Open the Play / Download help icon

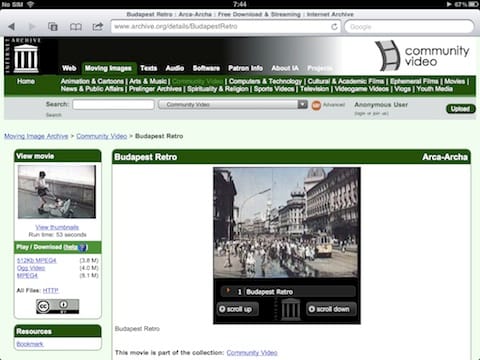click(82, 247)
